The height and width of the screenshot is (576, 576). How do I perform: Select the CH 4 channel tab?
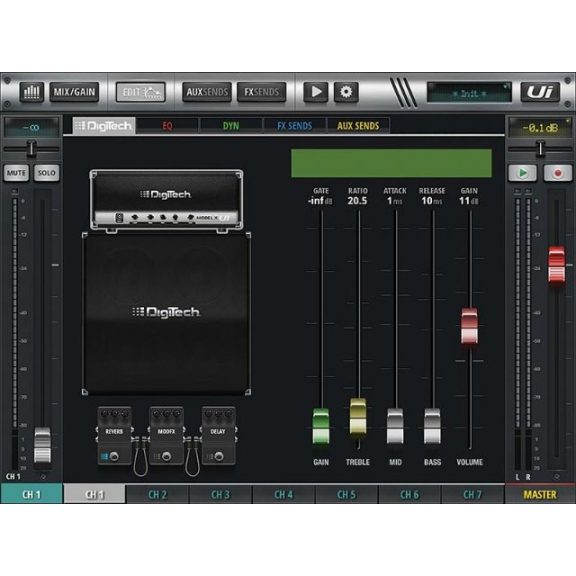tap(284, 494)
